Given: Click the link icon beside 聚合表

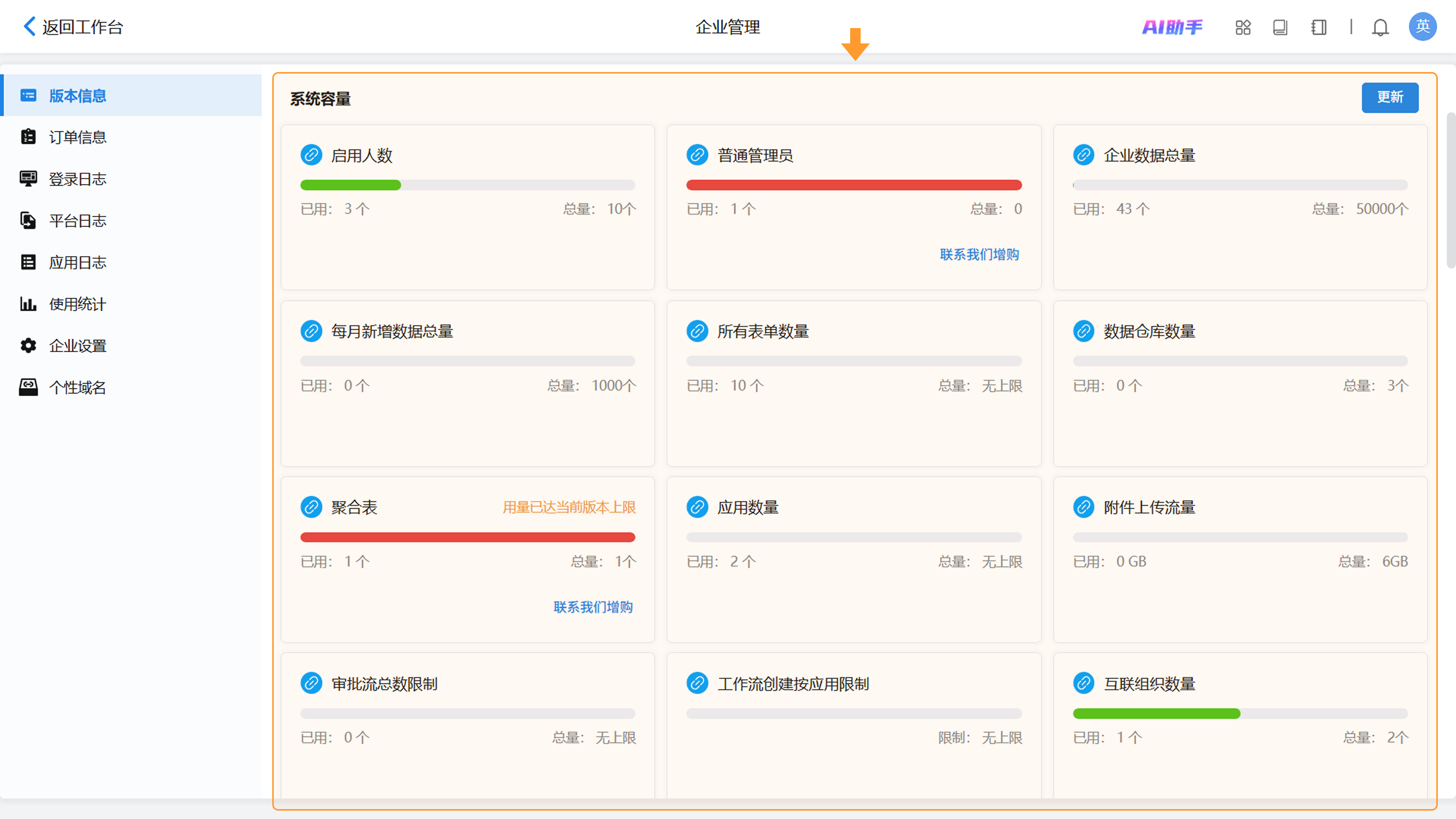Looking at the screenshot, I should pos(311,507).
